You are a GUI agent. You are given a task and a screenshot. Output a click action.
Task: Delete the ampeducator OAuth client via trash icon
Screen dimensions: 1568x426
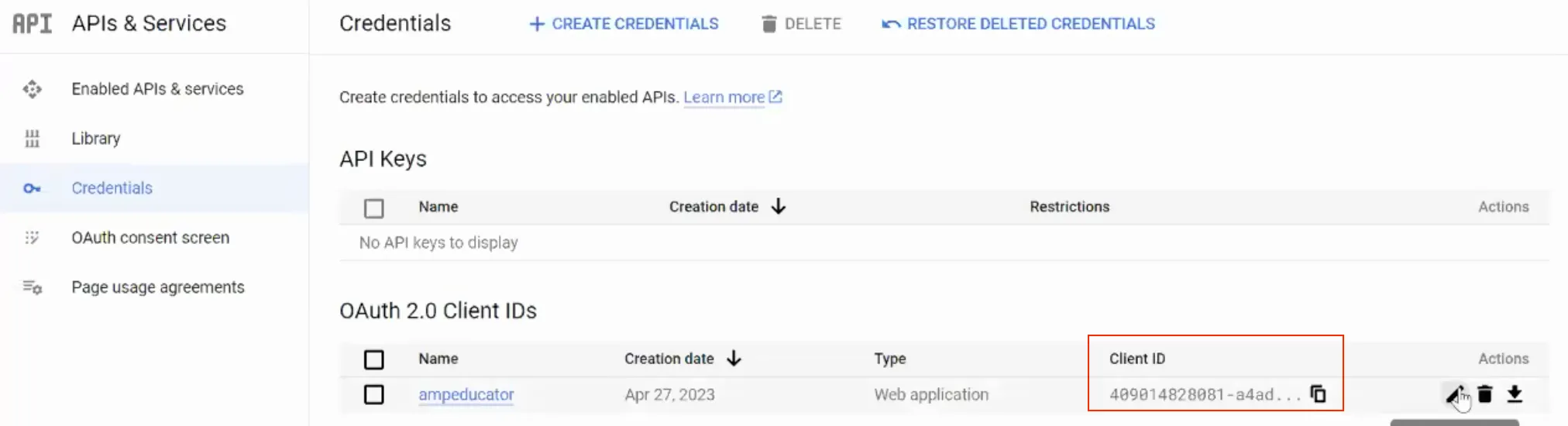(x=1485, y=394)
